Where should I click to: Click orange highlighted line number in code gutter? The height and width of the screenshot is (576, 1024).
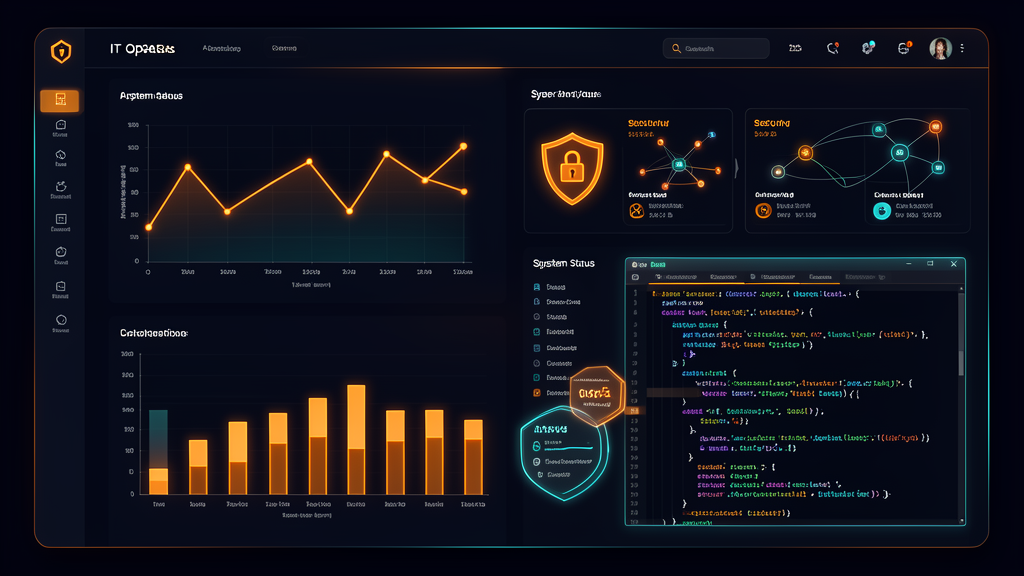point(634,411)
